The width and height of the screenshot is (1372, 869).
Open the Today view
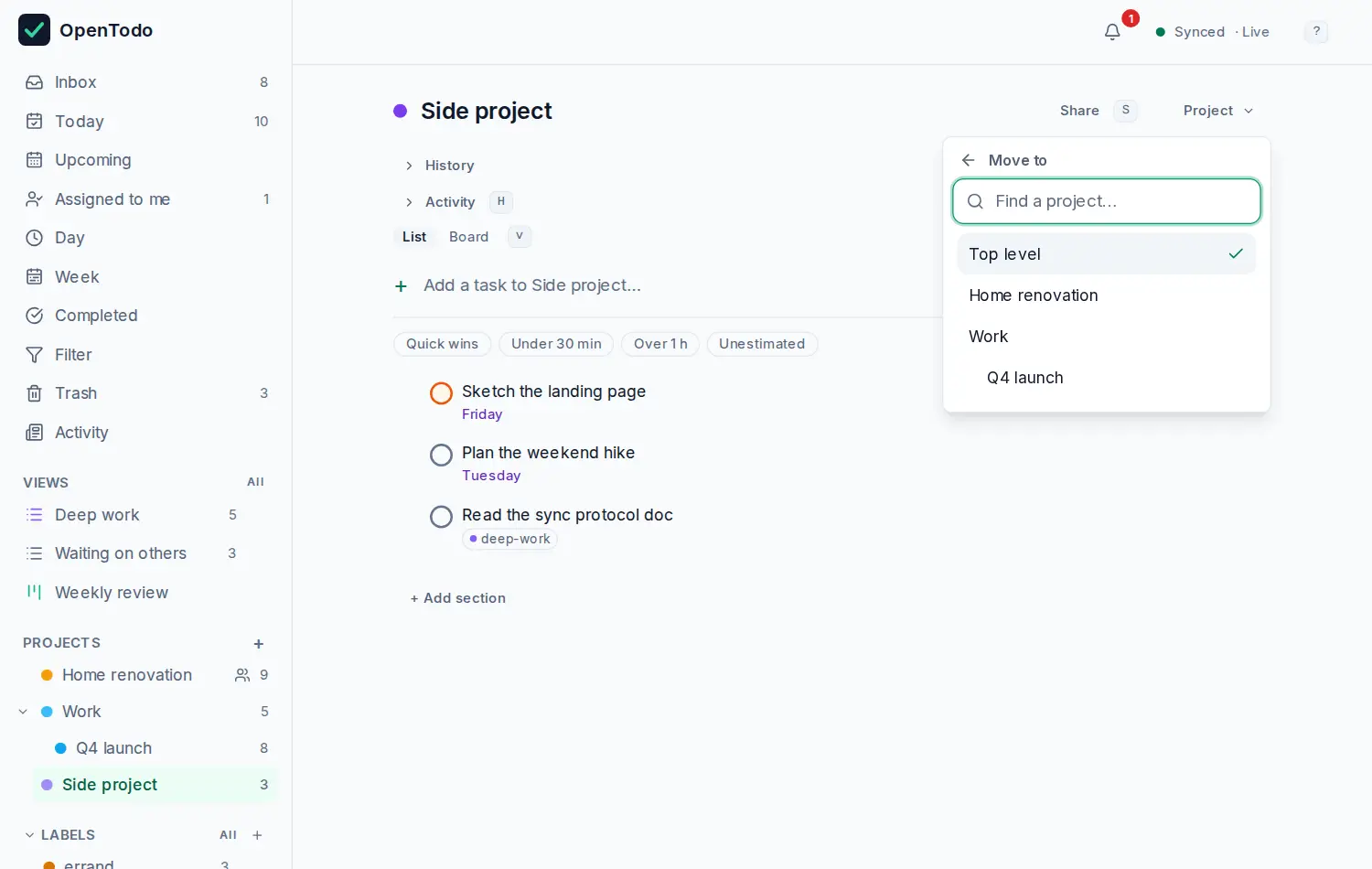coord(146,122)
